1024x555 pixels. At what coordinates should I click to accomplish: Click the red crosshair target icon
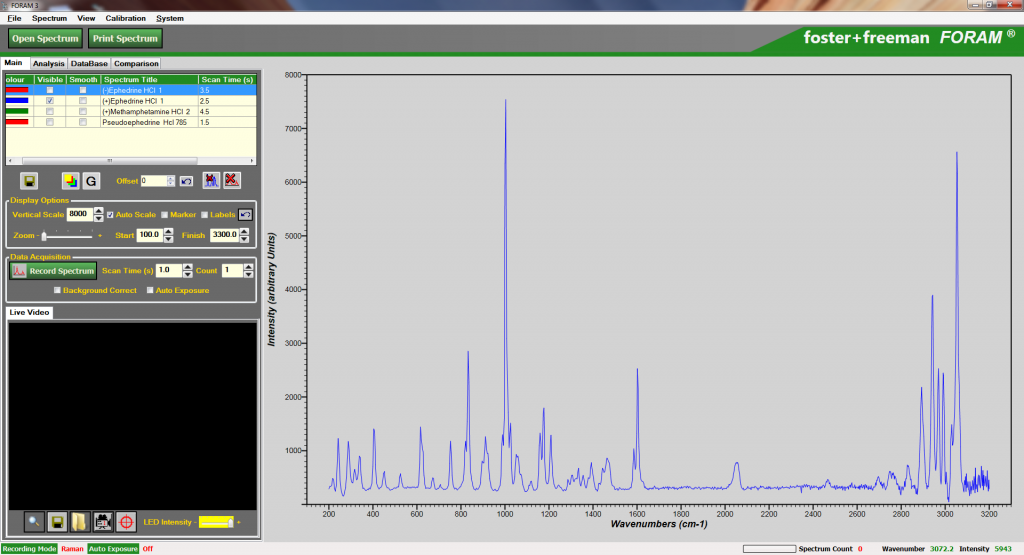coord(126,522)
